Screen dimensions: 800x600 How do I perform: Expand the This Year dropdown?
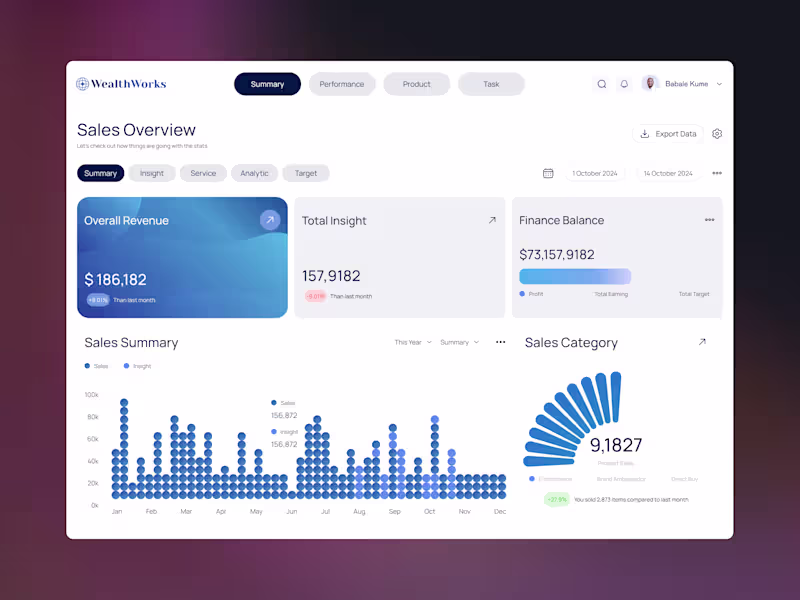413,342
